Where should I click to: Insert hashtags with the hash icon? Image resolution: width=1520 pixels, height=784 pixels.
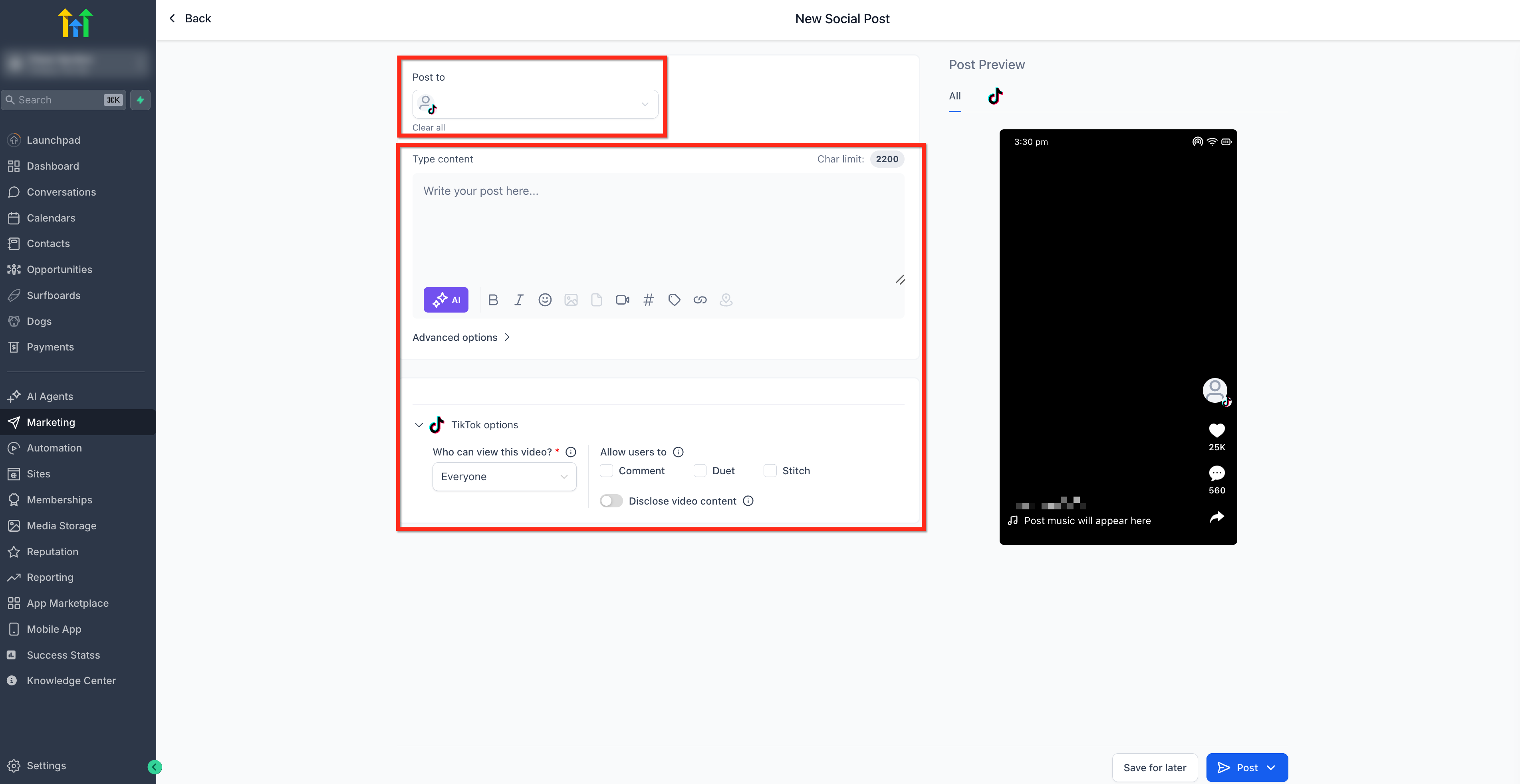pos(648,300)
